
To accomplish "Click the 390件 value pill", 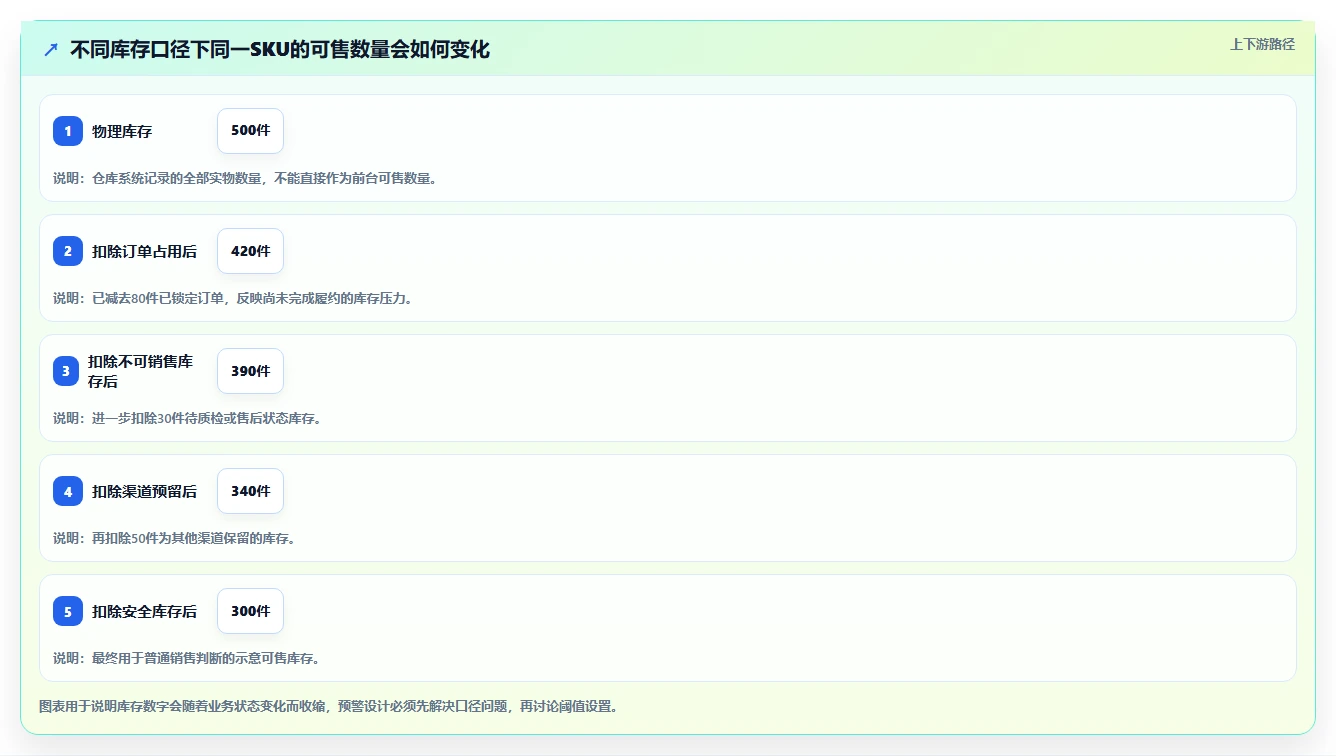I will click(x=250, y=371).
